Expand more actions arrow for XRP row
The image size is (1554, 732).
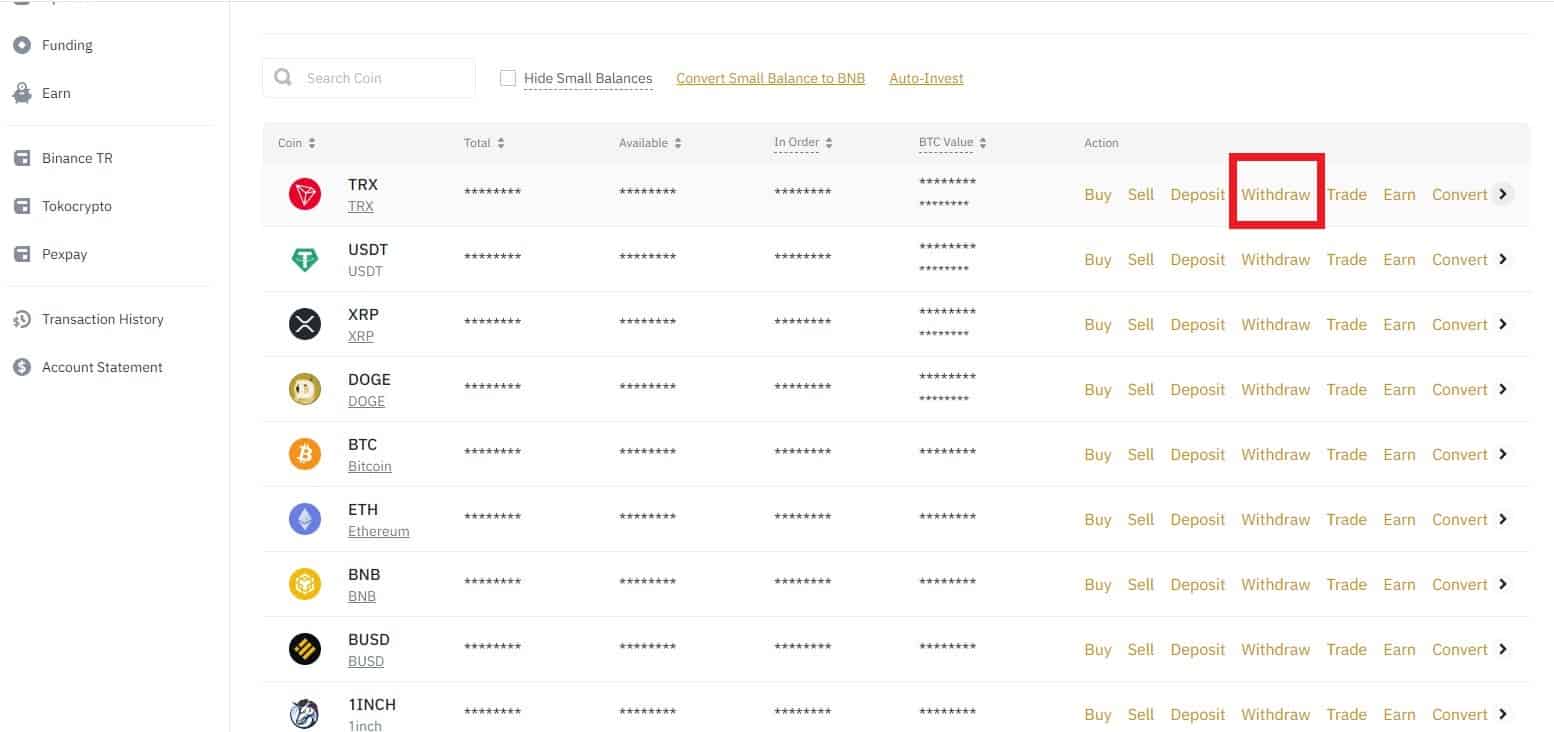pos(1502,324)
